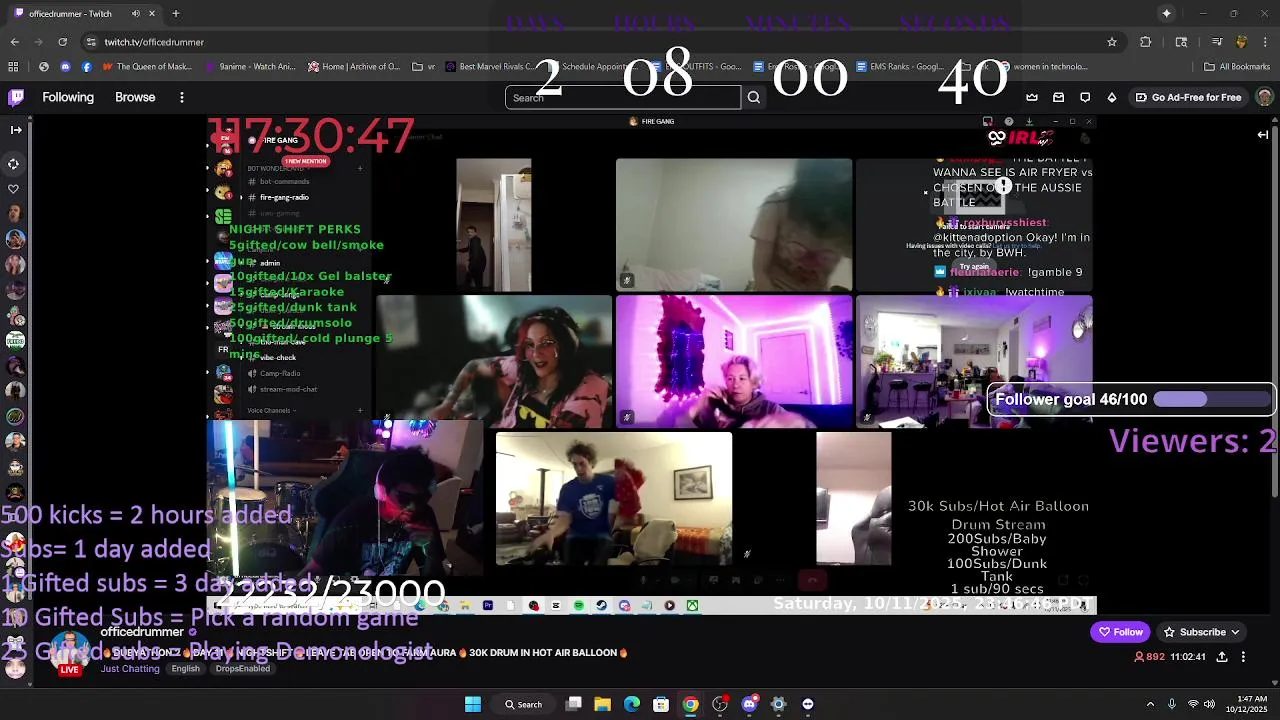Open the officedrummer channel name link
The width and height of the screenshot is (1280, 720).
pyautogui.click(x=142, y=632)
